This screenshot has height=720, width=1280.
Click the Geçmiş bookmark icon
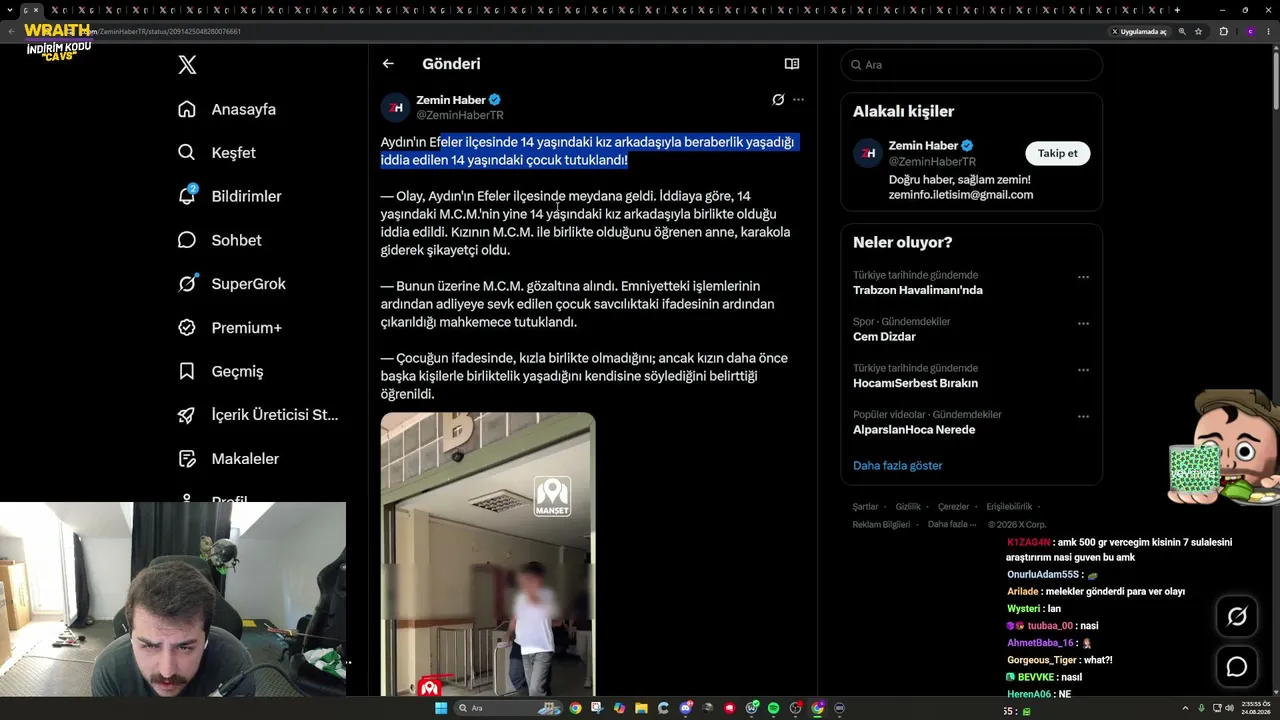tap(187, 371)
